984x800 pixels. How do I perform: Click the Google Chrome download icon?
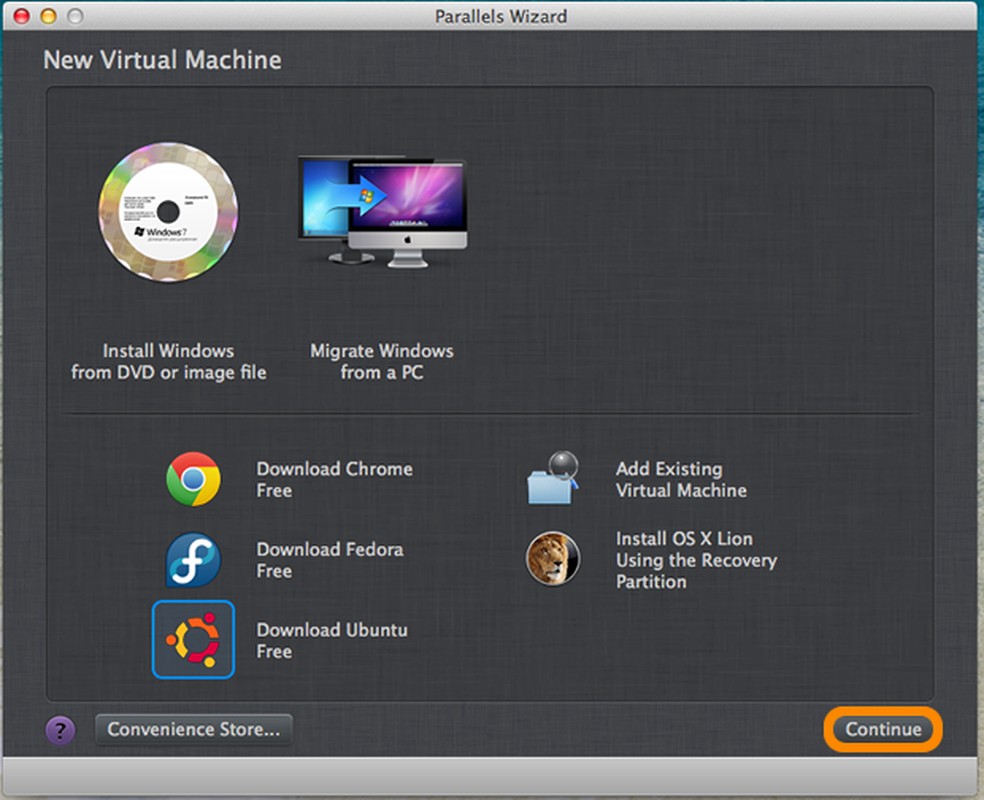click(x=193, y=479)
